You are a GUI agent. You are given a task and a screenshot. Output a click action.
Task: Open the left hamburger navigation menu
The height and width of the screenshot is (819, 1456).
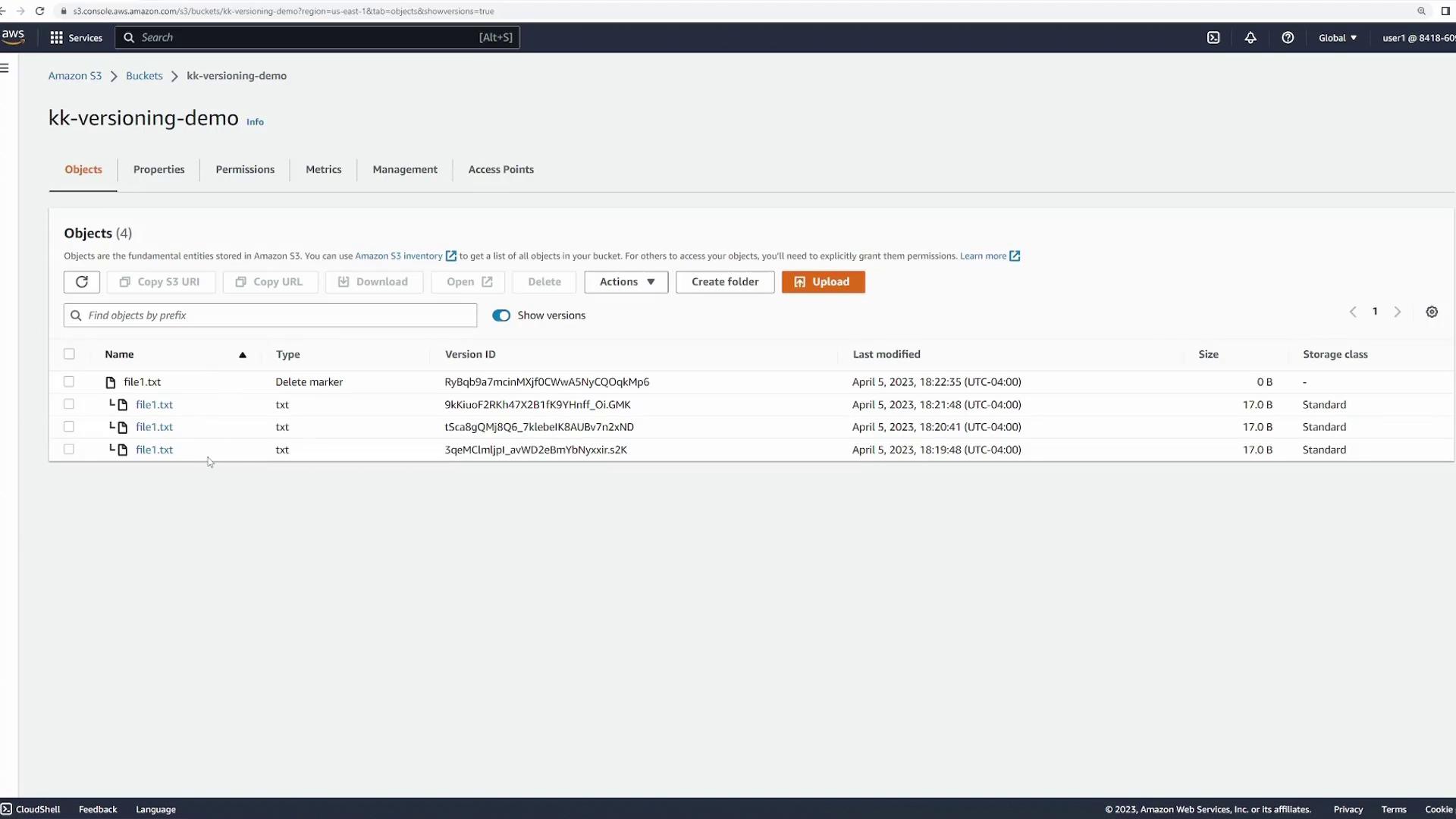tap(5, 68)
